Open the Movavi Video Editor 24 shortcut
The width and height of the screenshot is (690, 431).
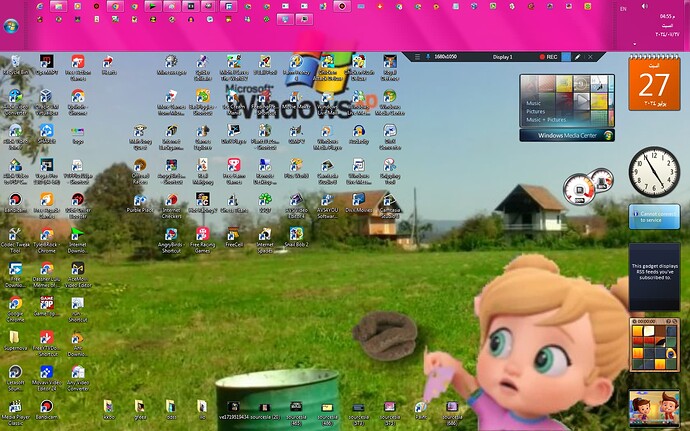(x=47, y=378)
